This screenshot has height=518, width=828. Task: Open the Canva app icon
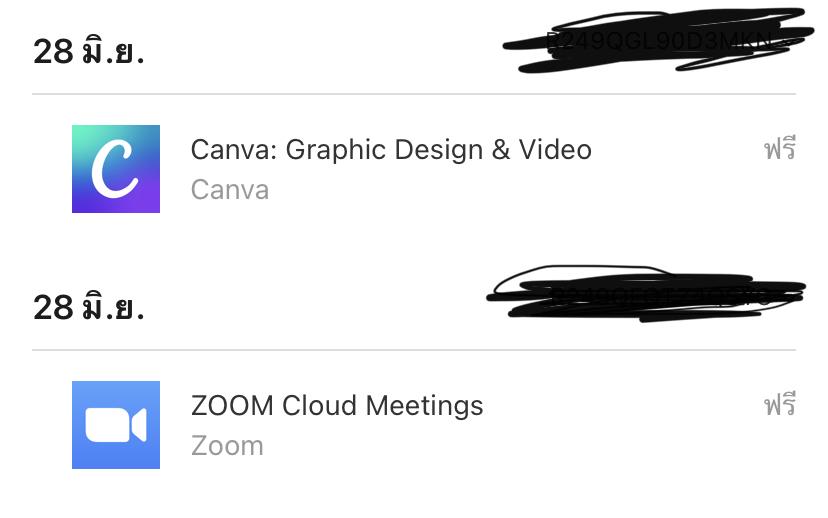(116, 169)
